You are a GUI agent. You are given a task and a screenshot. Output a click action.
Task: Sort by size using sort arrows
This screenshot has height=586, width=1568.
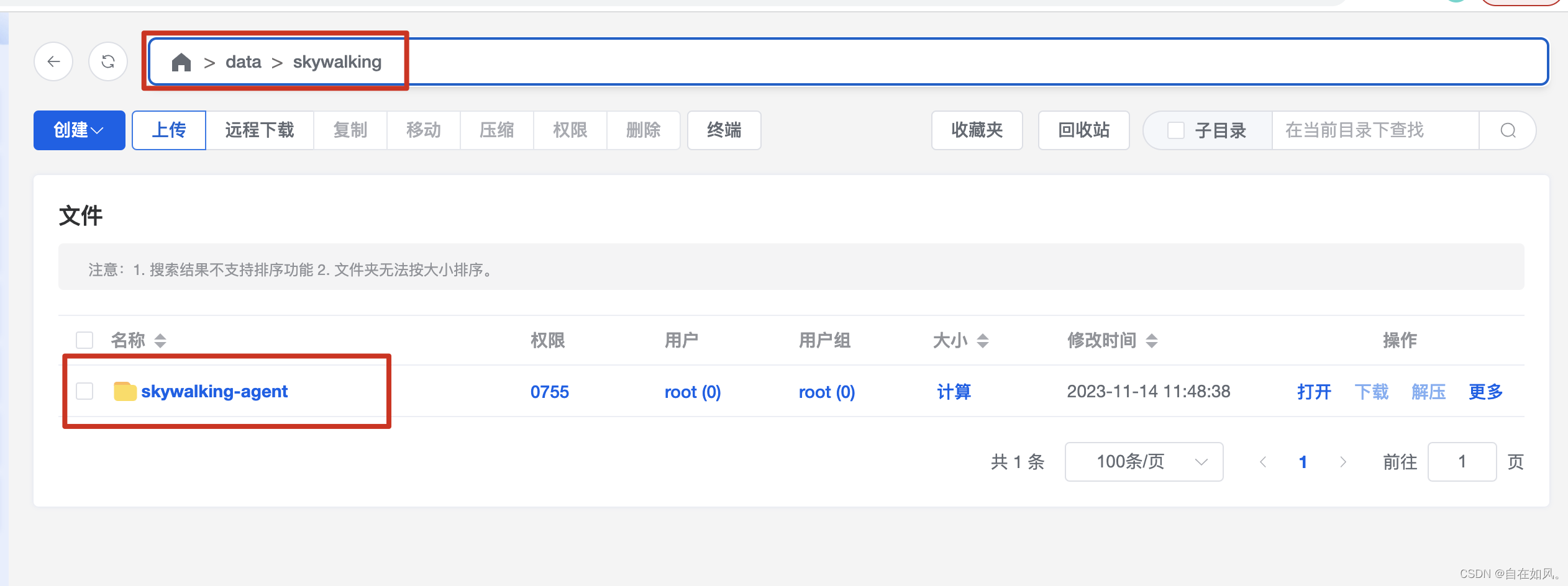pyautogui.click(x=982, y=340)
